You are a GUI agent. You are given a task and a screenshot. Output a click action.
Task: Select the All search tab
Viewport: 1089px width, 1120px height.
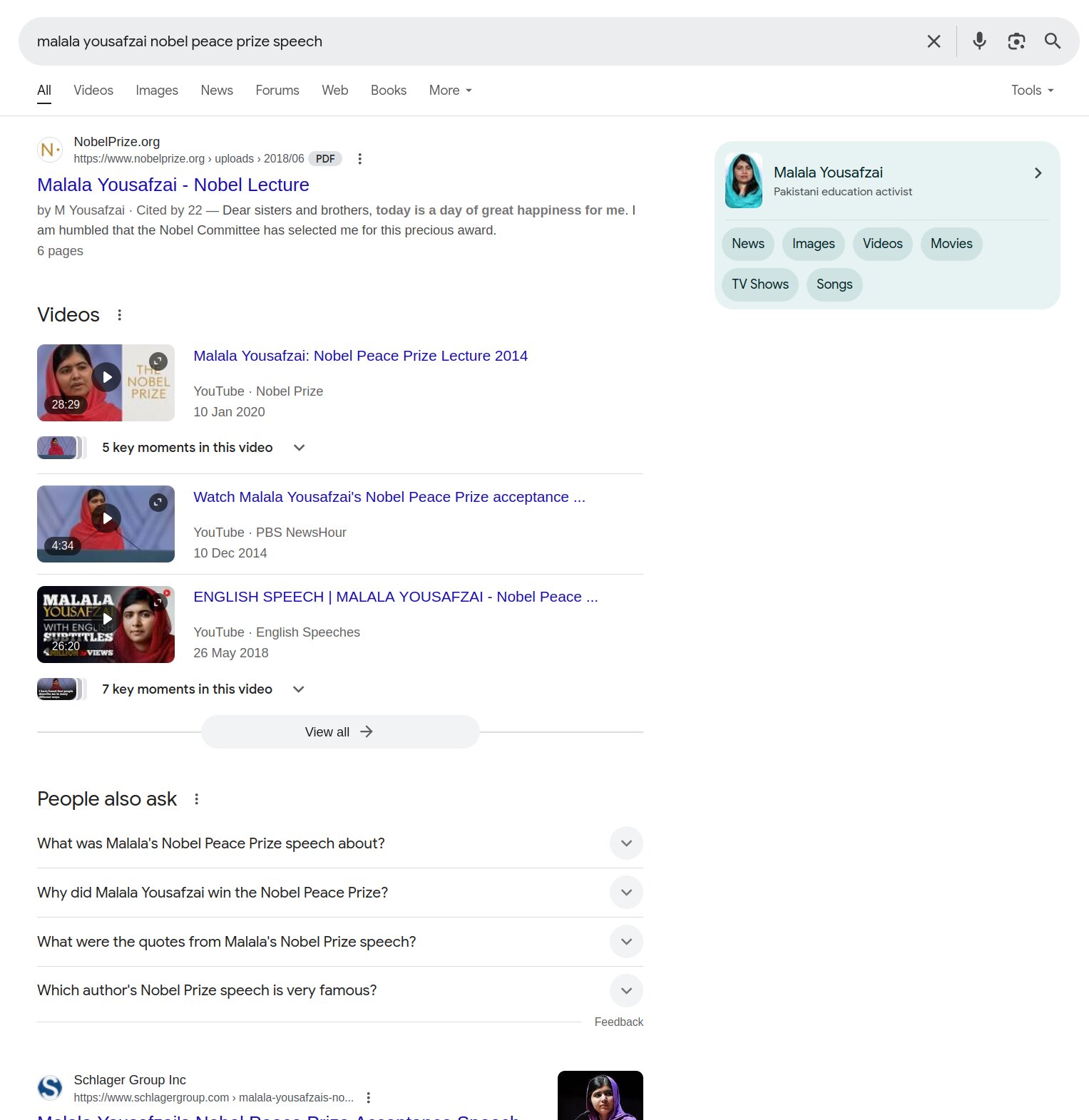44,91
